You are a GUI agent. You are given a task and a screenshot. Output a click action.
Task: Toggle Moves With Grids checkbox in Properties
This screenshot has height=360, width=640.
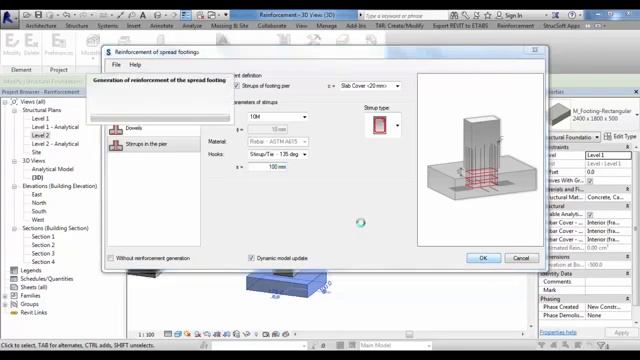click(x=590, y=180)
